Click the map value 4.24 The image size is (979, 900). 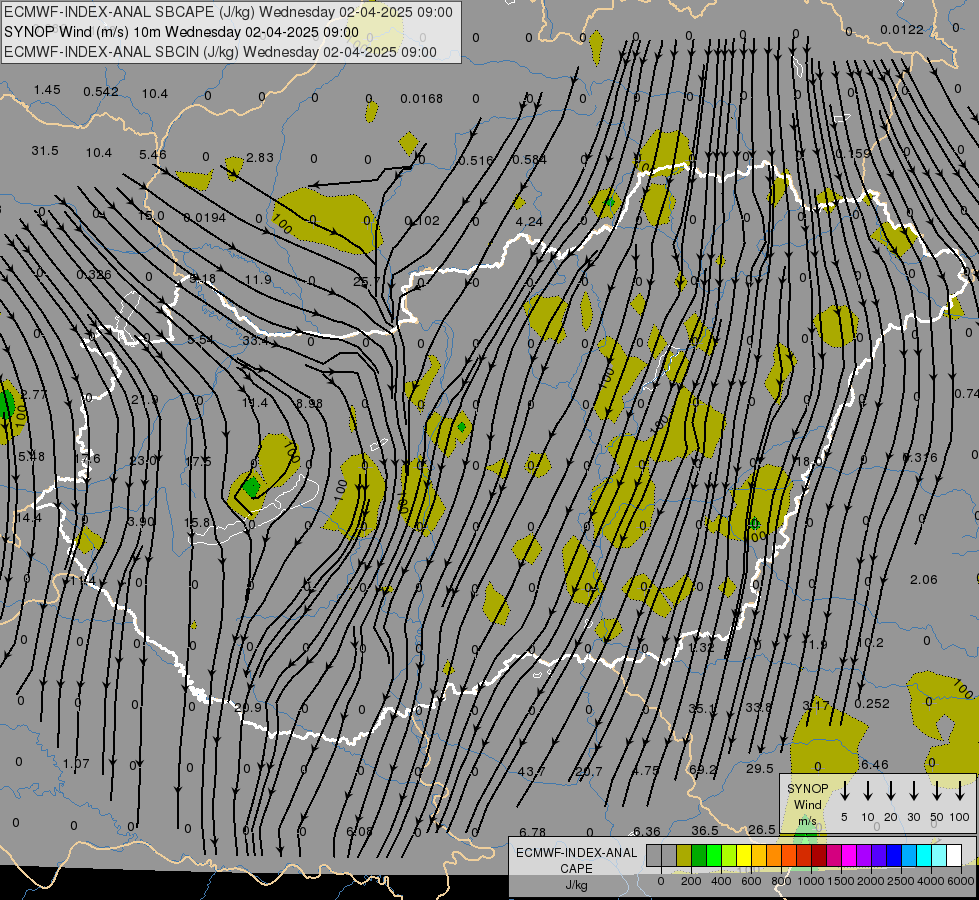pos(529,222)
